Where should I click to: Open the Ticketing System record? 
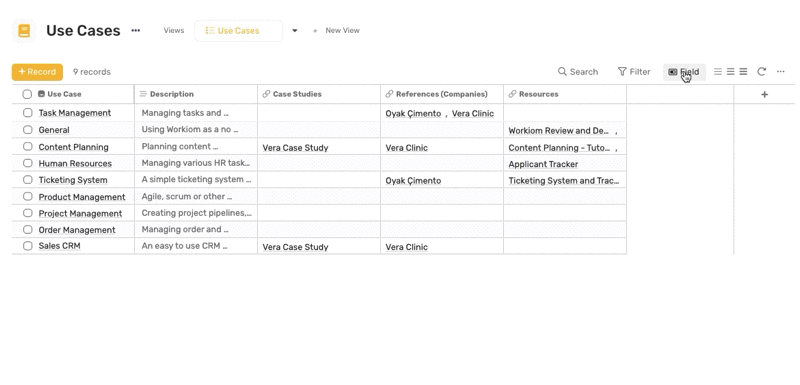[73, 180]
